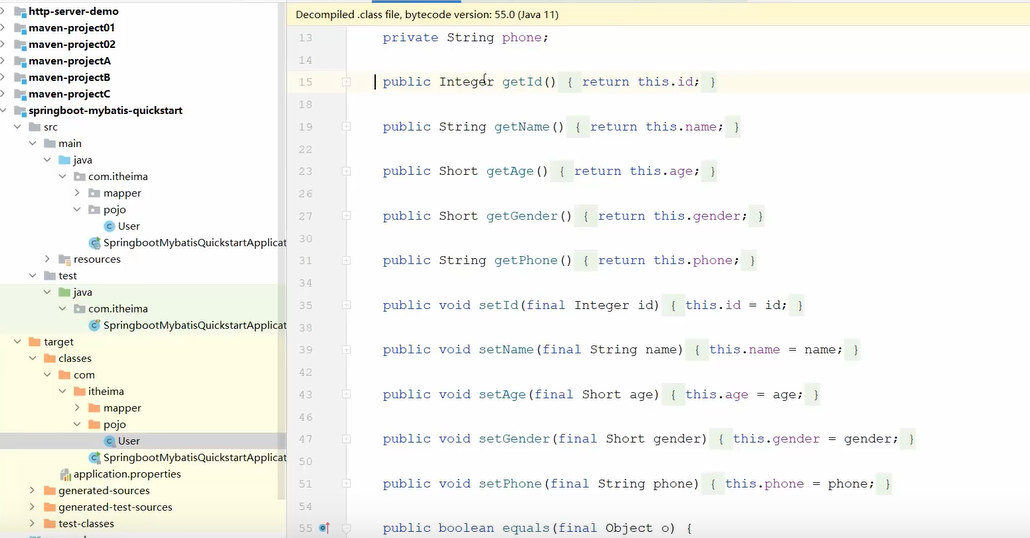Click line number 47 in the gutter
Image resolution: width=1030 pixels, height=538 pixels.
(x=305, y=439)
